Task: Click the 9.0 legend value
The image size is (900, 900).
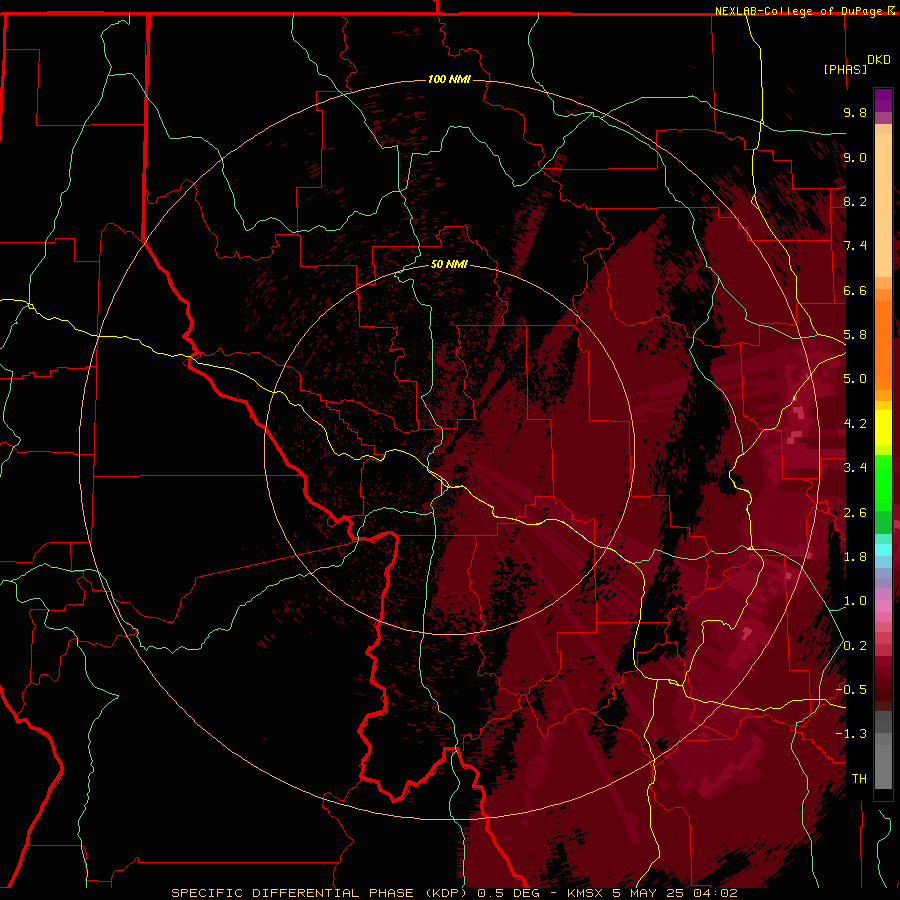Action: (x=855, y=157)
